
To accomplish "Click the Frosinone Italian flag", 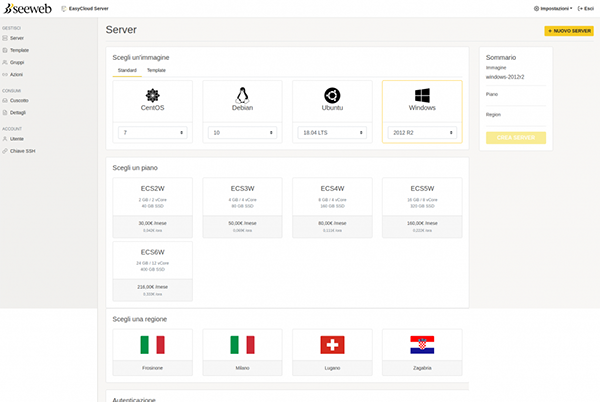I will pyautogui.click(x=153, y=344).
